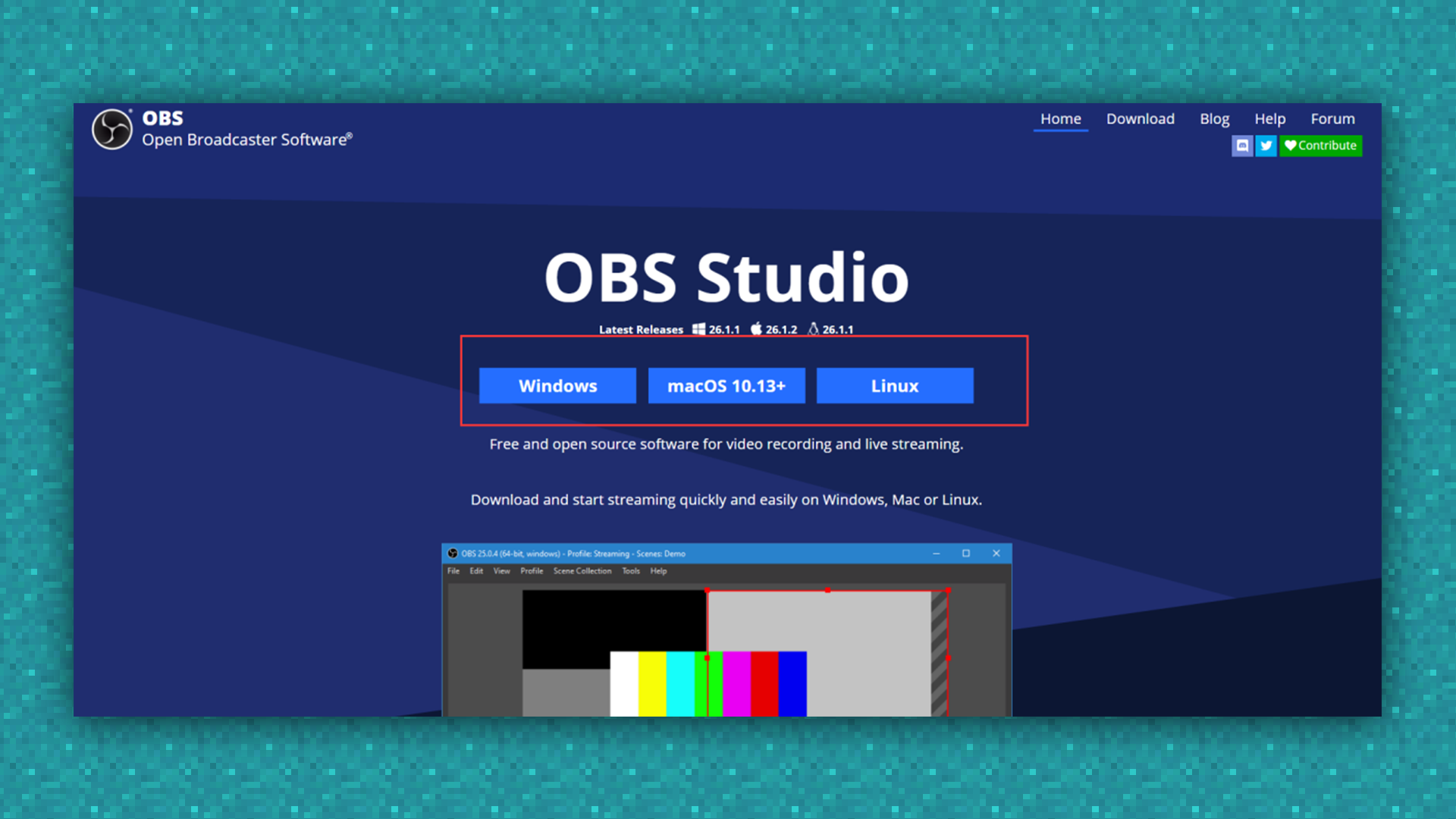The width and height of the screenshot is (1456, 819).
Task: Download OBS for Windows
Action: tap(557, 386)
